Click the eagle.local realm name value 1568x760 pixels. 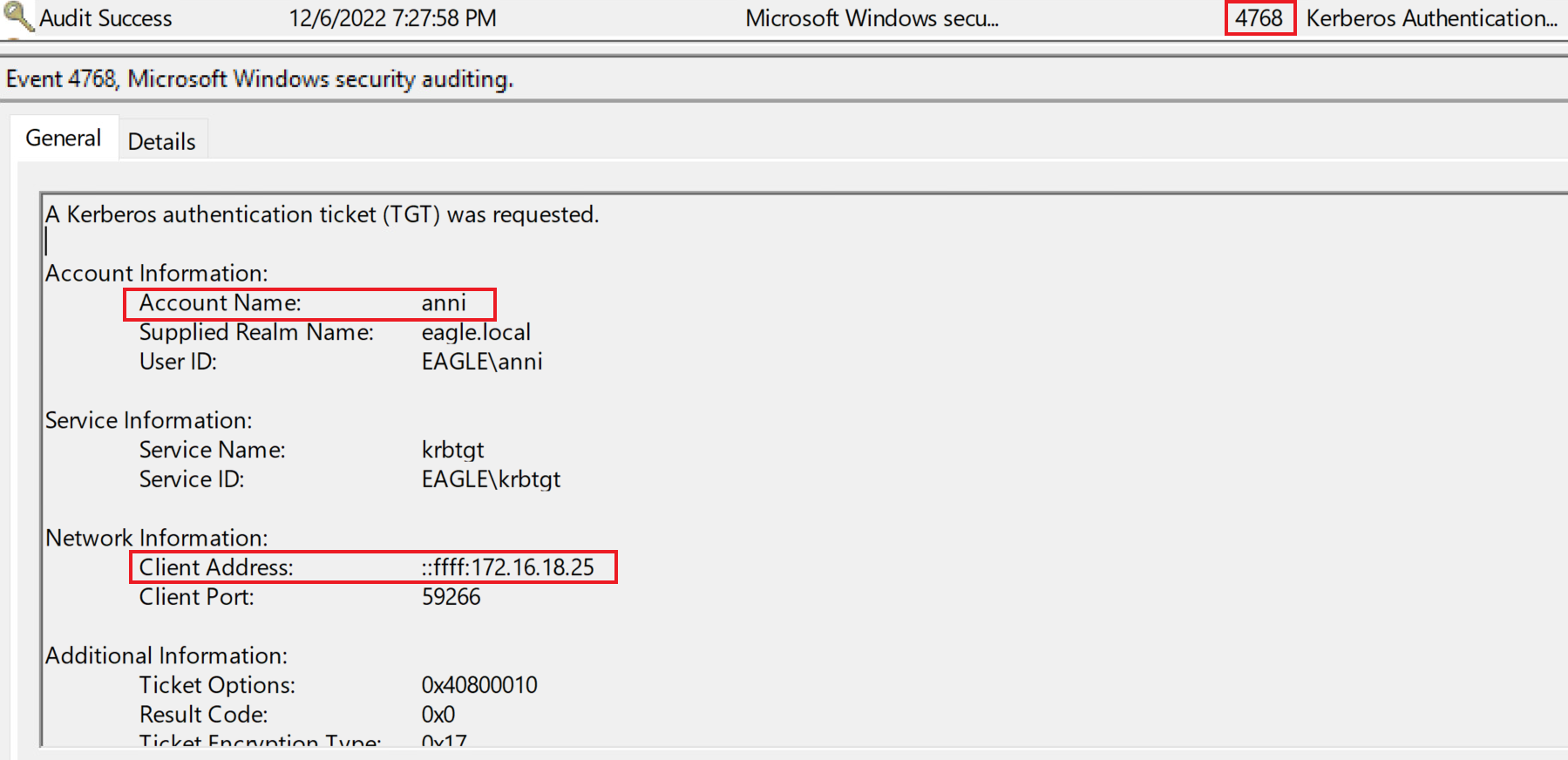[x=476, y=332]
